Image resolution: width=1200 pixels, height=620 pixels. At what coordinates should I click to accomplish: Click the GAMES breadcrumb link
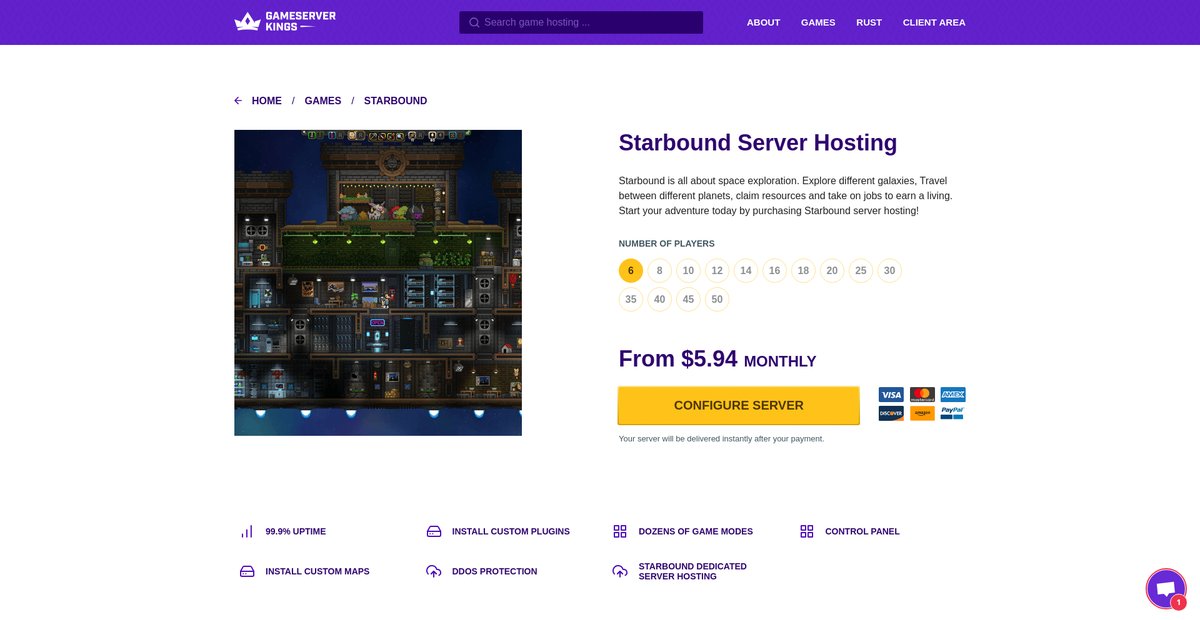pyautogui.click(x=323, y=101)
